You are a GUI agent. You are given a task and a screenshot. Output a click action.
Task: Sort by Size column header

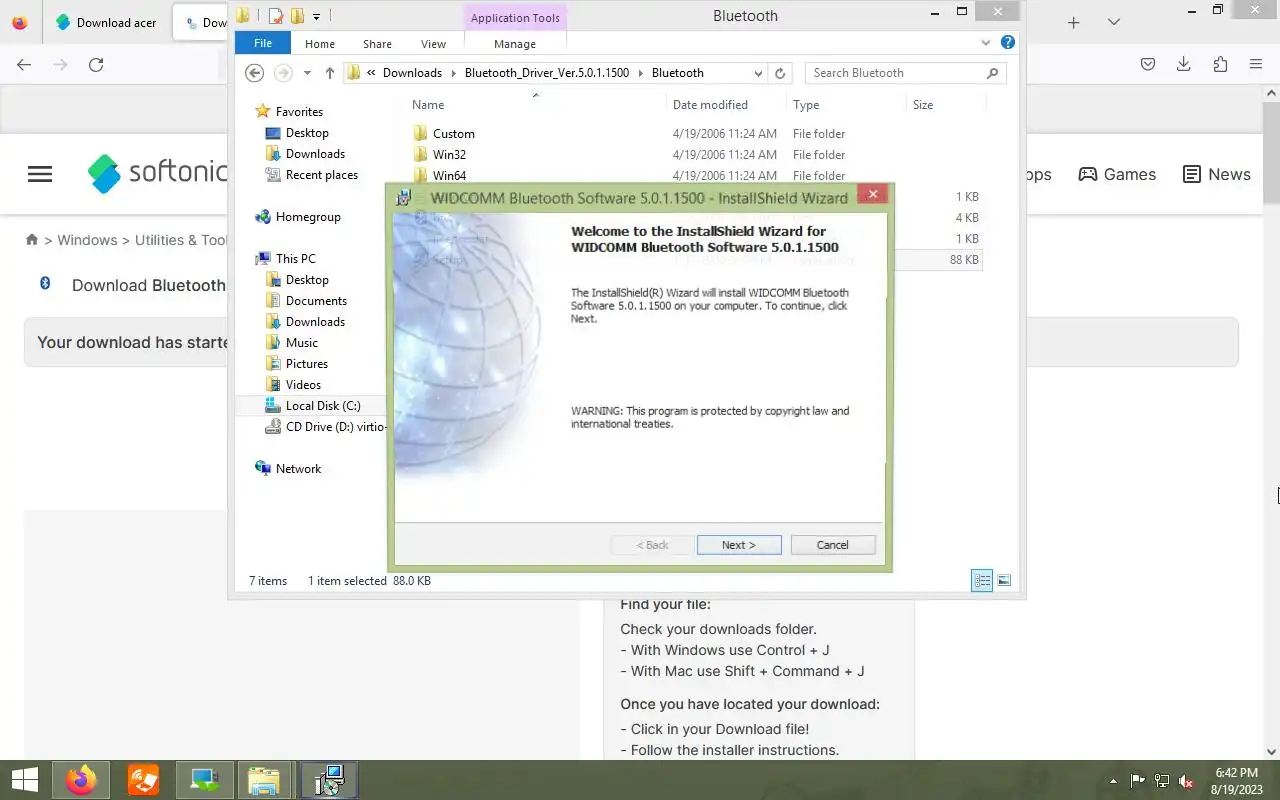point(923,105)
